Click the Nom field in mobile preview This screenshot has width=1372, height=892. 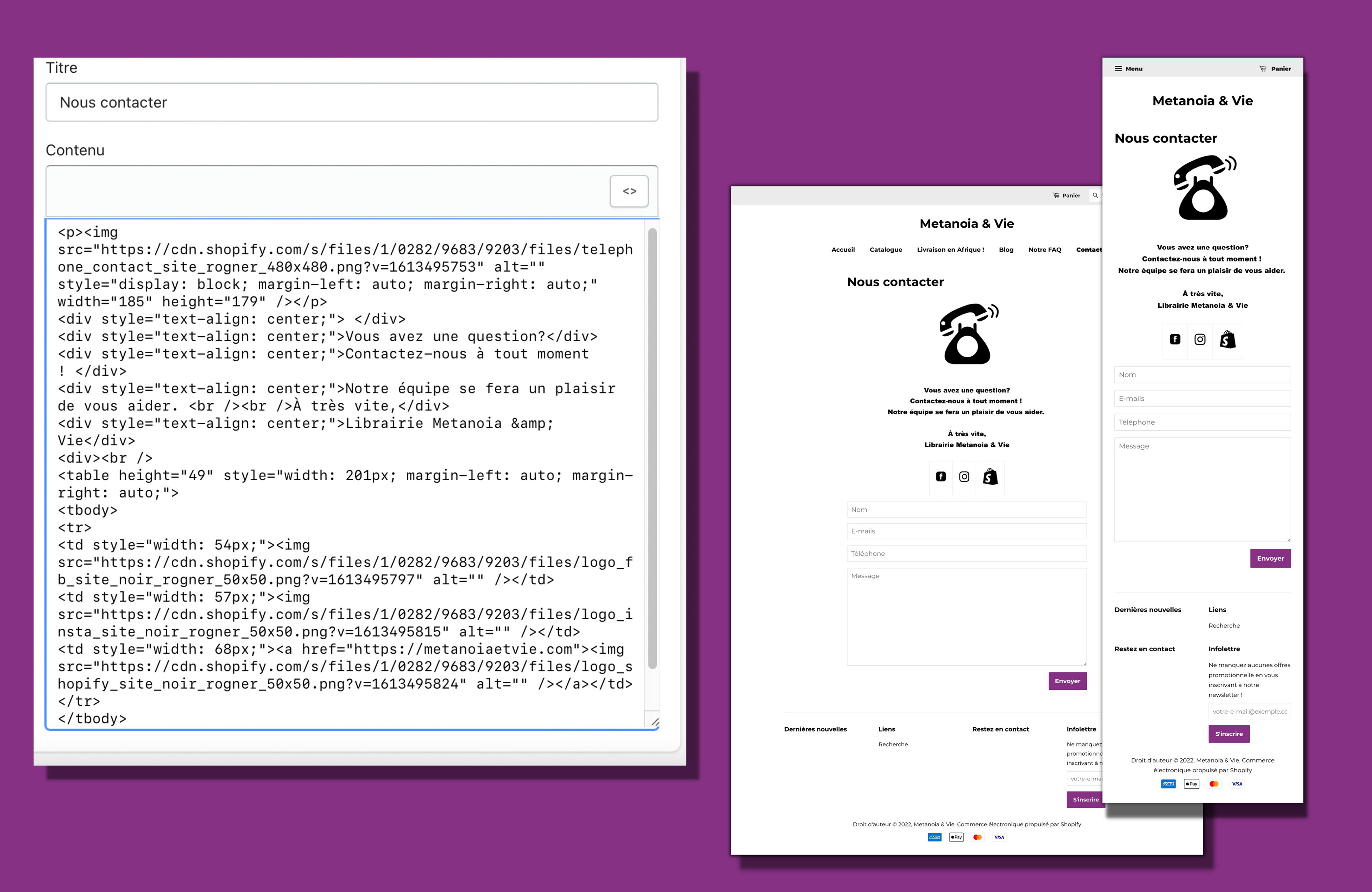(1203, 375)
